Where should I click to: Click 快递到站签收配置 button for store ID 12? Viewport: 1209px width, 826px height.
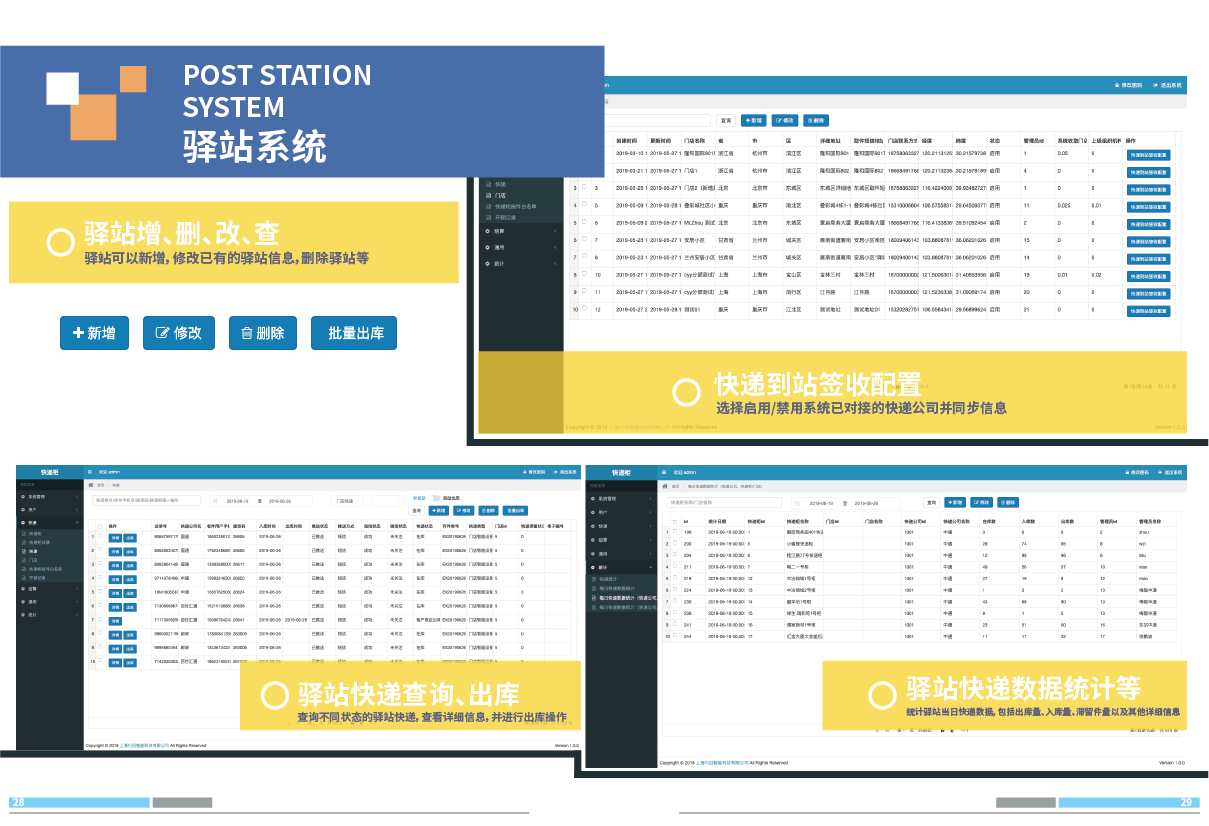[1148, 310]
